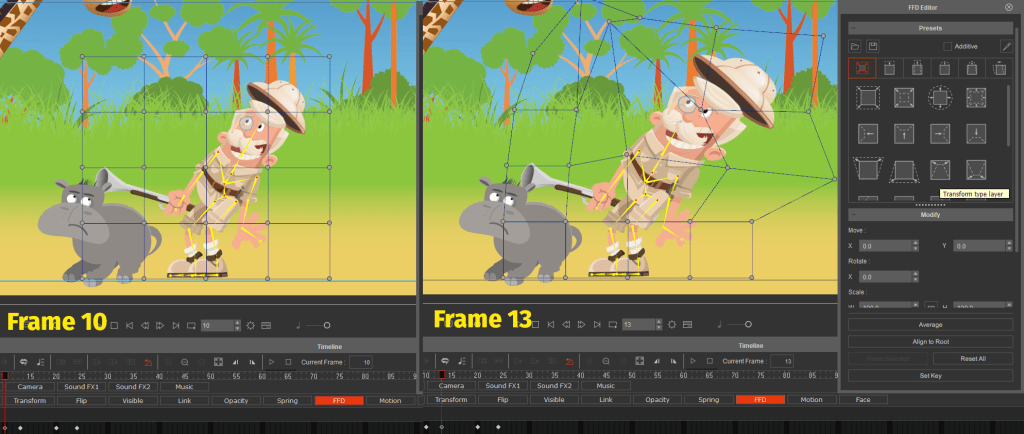
Task: Pick the up-arrow squeeze preset
Action: click(904, 134)
